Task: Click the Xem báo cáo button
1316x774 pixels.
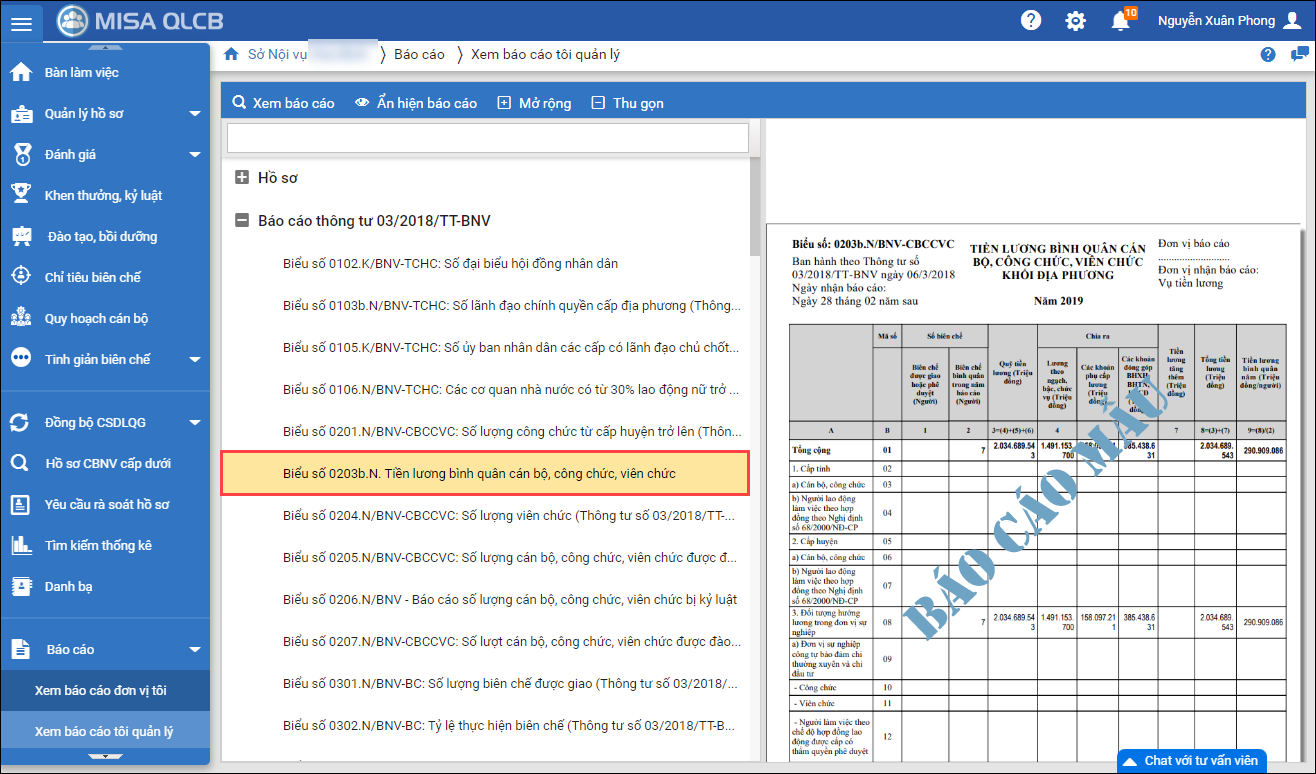Action: click(x=283, y=103)
